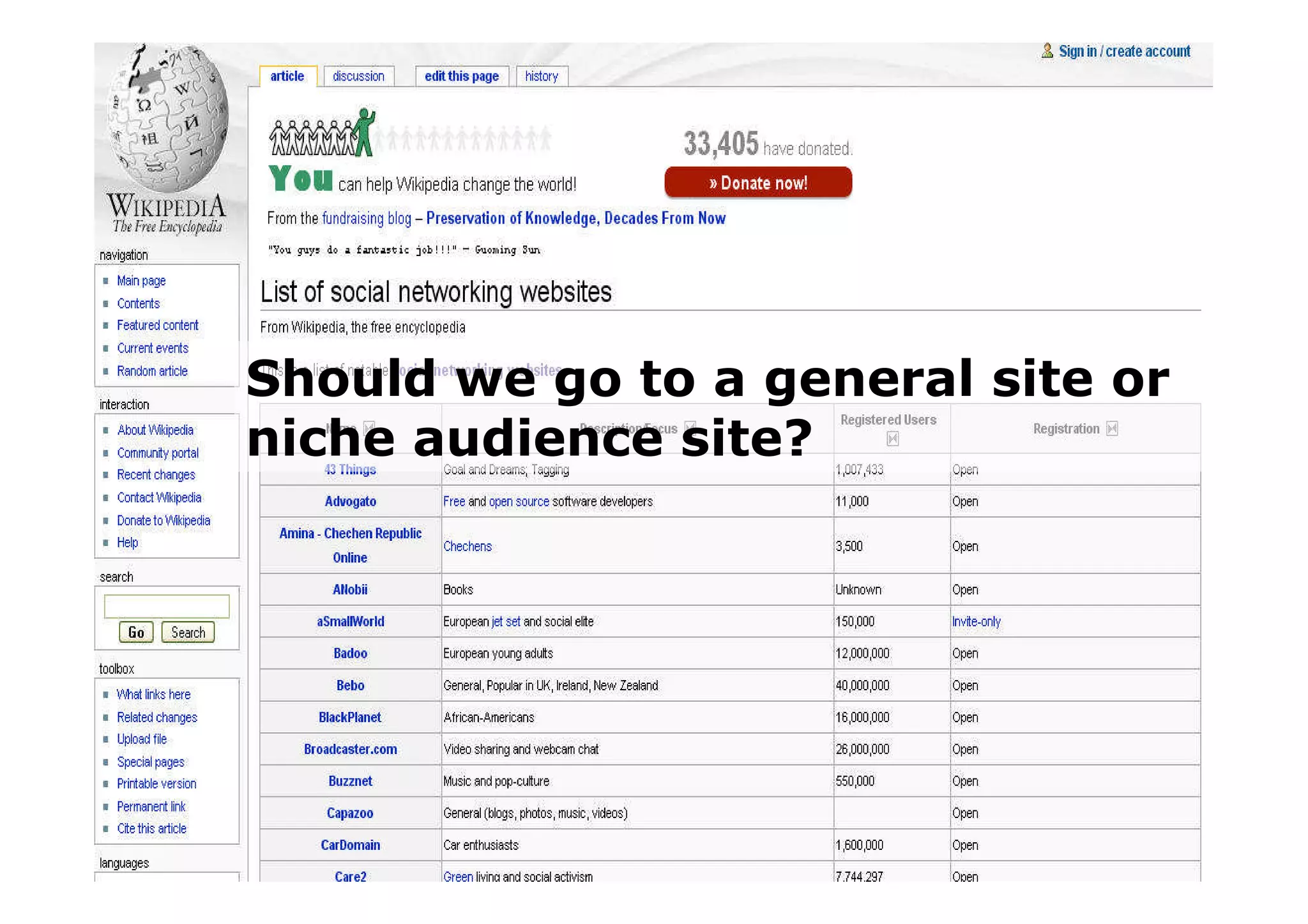Image resolution: width=1308 pixels, height=924 pixels.
Task: Open the Advogato table entry
Action: [350, 501]
